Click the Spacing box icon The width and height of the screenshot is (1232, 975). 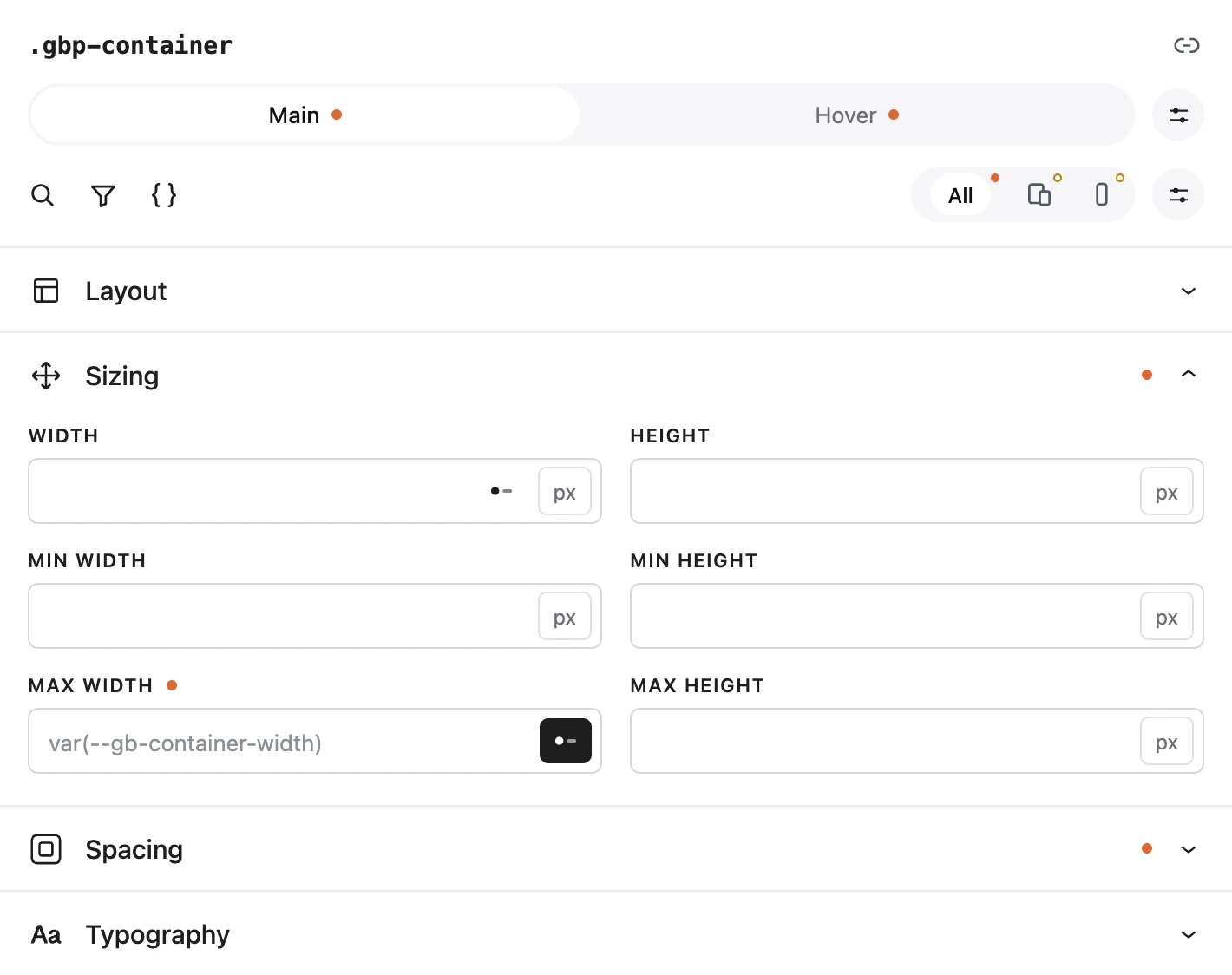[x=46, y=849]
